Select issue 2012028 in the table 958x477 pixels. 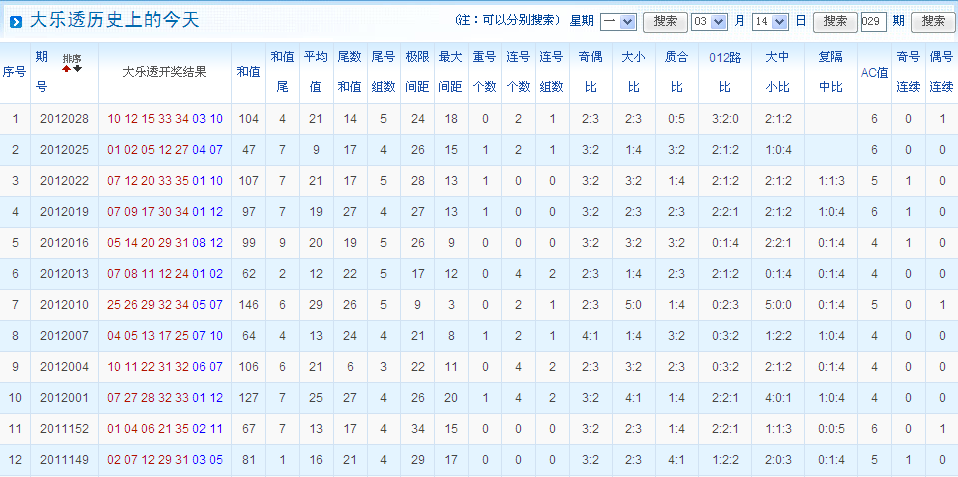(x=64, y=118)
